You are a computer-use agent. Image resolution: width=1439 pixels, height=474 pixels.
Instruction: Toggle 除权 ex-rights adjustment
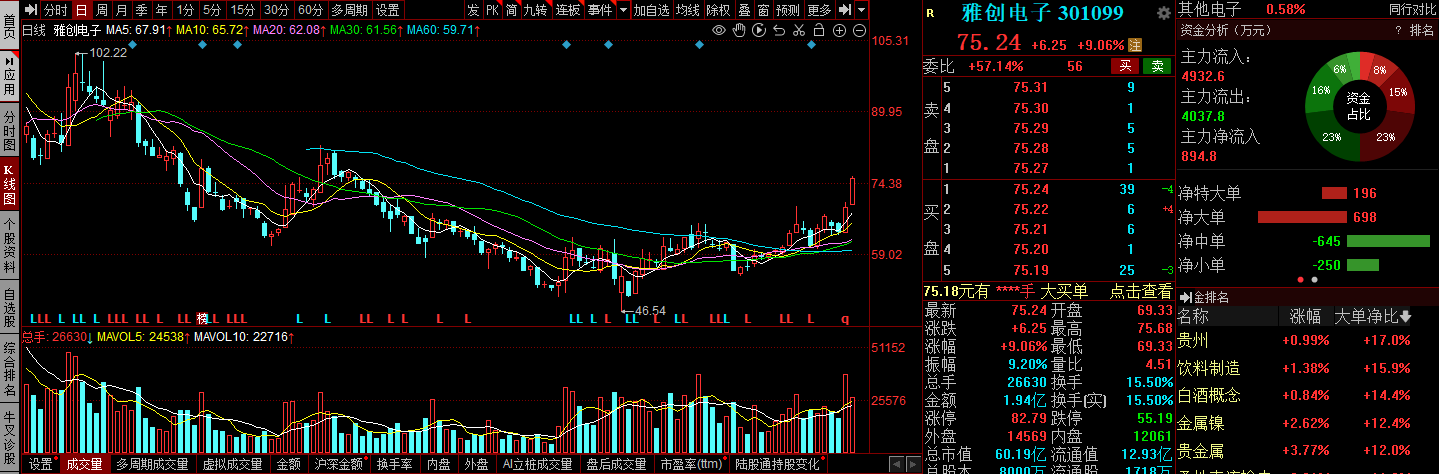pos(718,10)
